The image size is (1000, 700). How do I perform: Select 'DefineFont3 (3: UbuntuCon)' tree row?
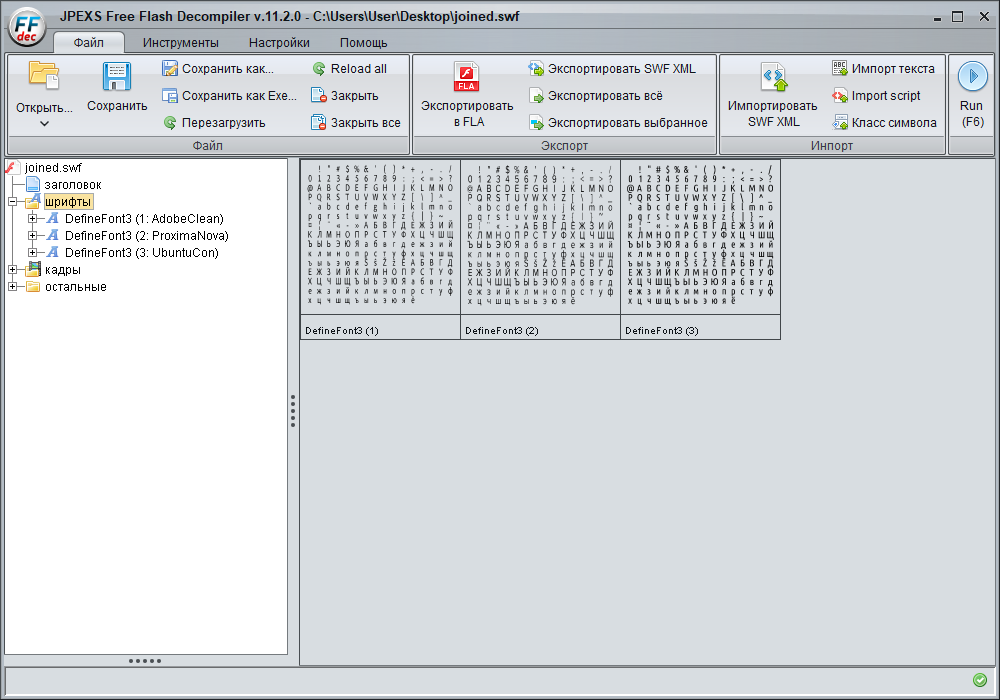coord(142,253)
